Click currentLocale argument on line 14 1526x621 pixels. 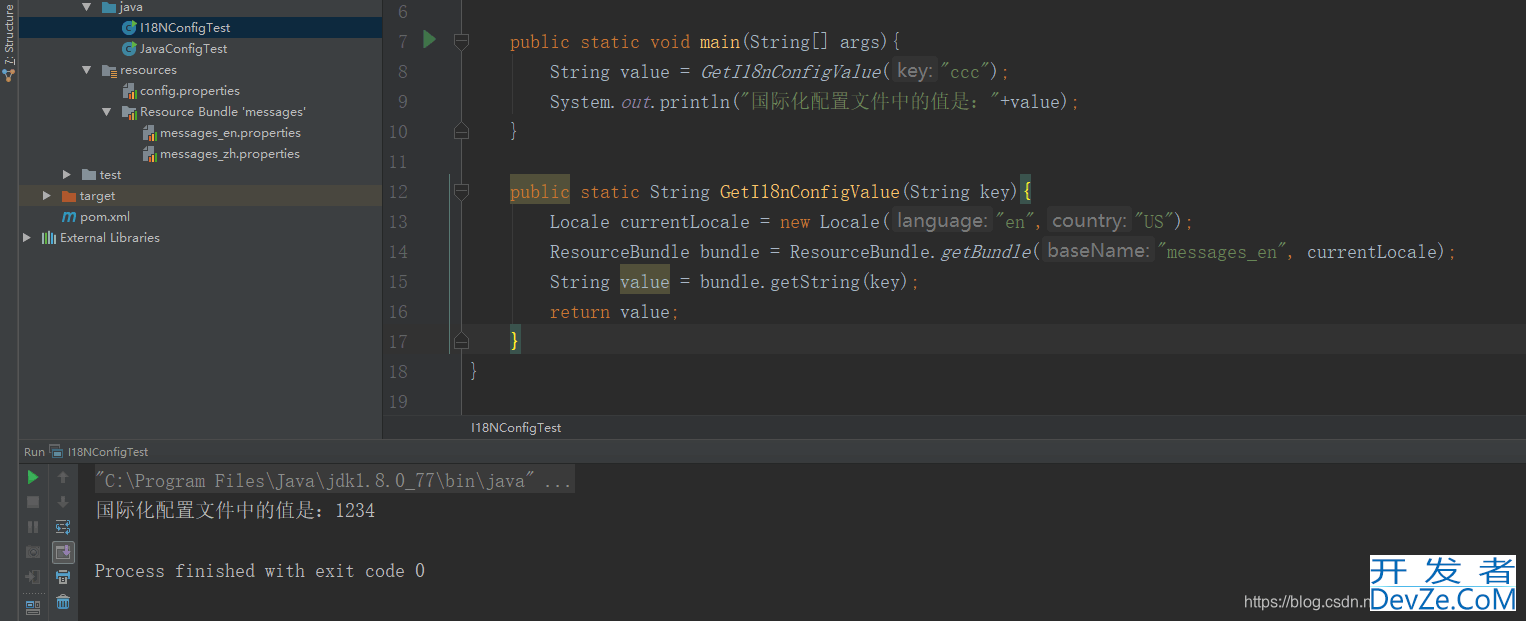[x=1374, y=252]
